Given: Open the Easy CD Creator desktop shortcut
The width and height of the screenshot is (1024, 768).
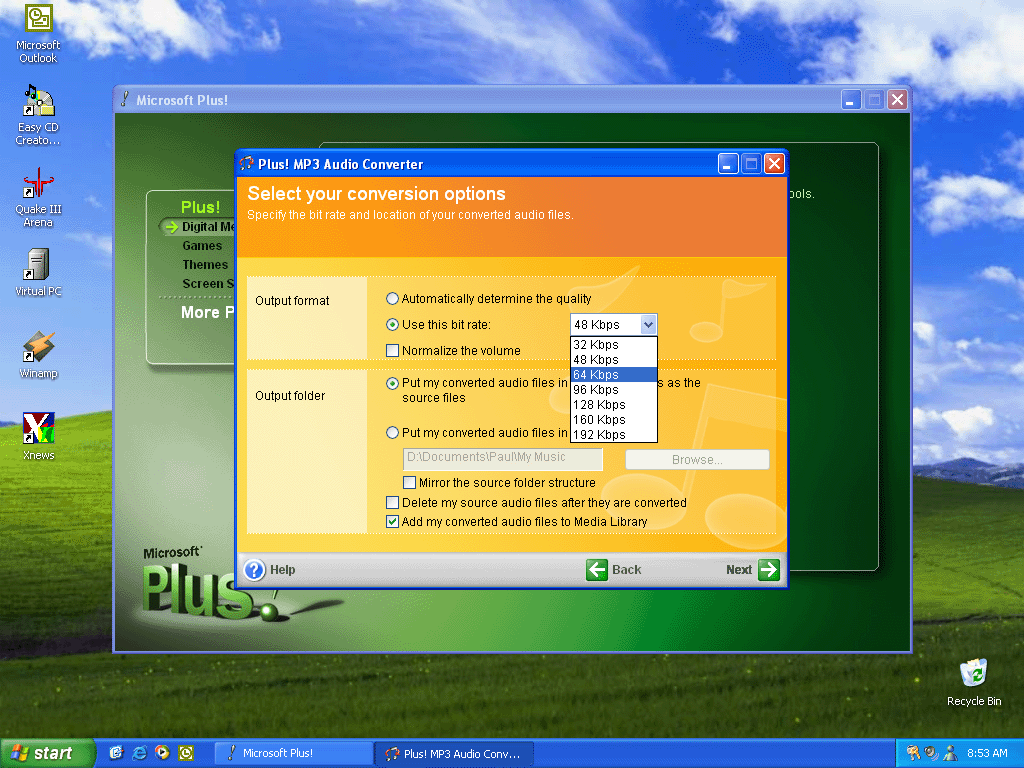Looking at the screenshot, I should [x=38, y=102].
